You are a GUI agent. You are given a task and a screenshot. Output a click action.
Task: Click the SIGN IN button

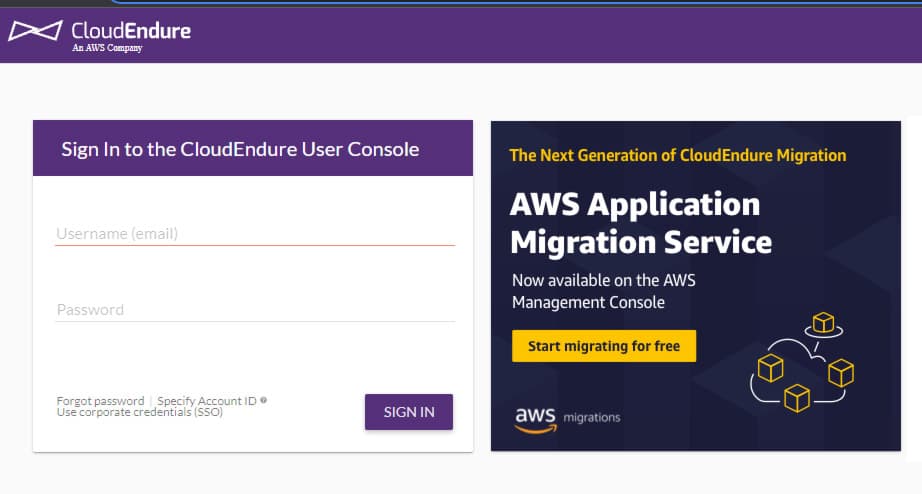click(409, 412)
